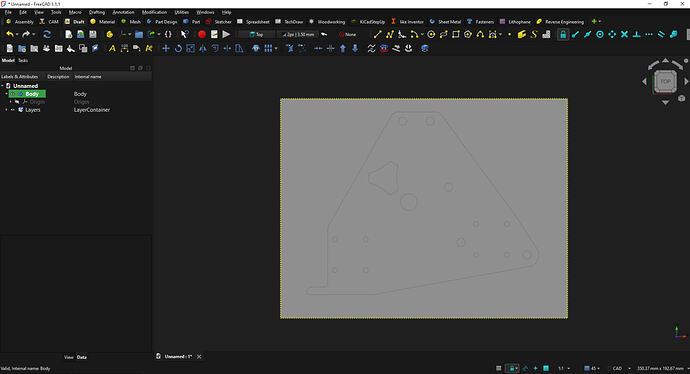Screen dimensions: 690x374
Task: Start macro recording with red circle
Action: click(x=202, y=34)
